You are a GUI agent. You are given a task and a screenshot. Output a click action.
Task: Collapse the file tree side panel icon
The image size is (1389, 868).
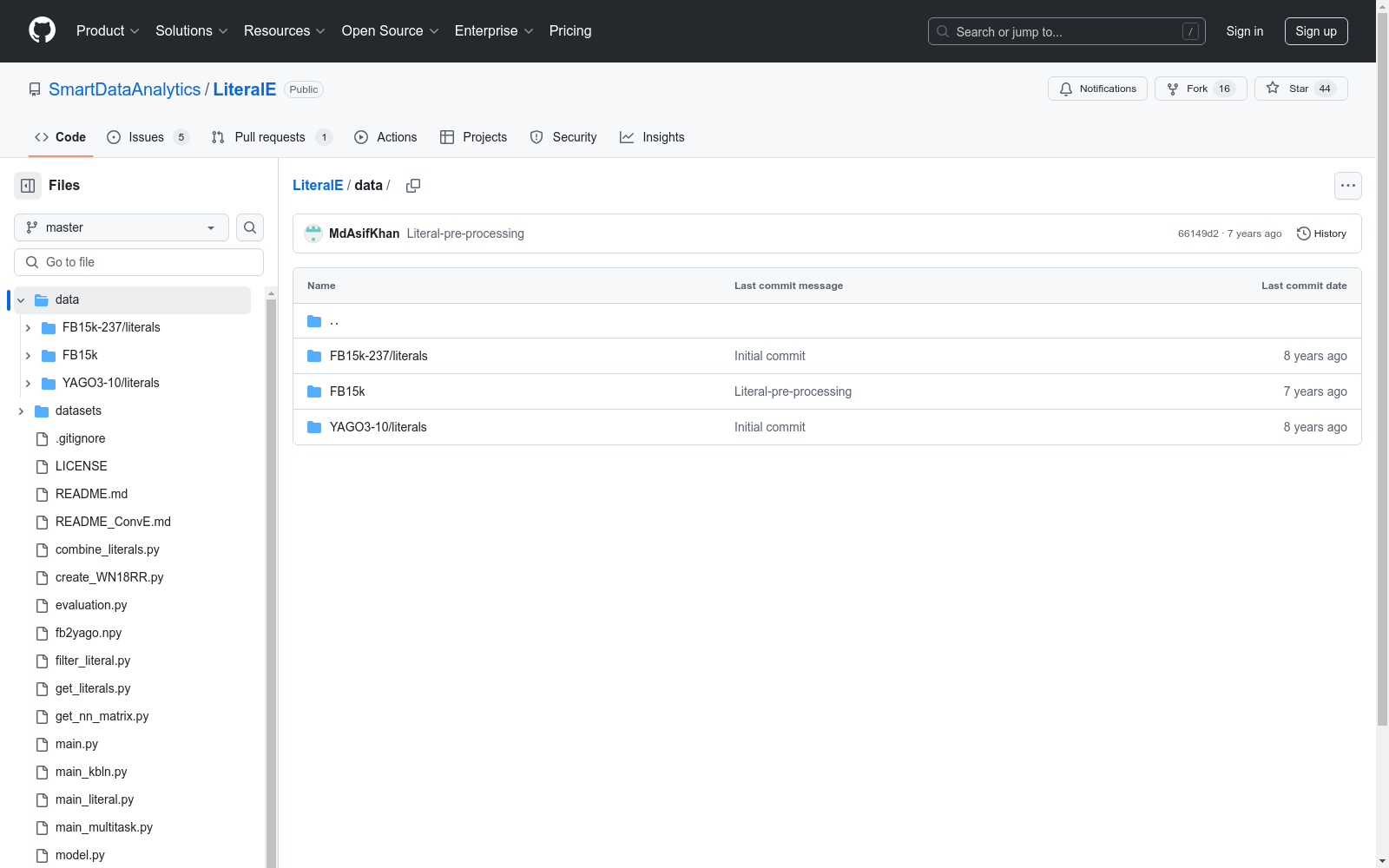(x=28, y=186)
